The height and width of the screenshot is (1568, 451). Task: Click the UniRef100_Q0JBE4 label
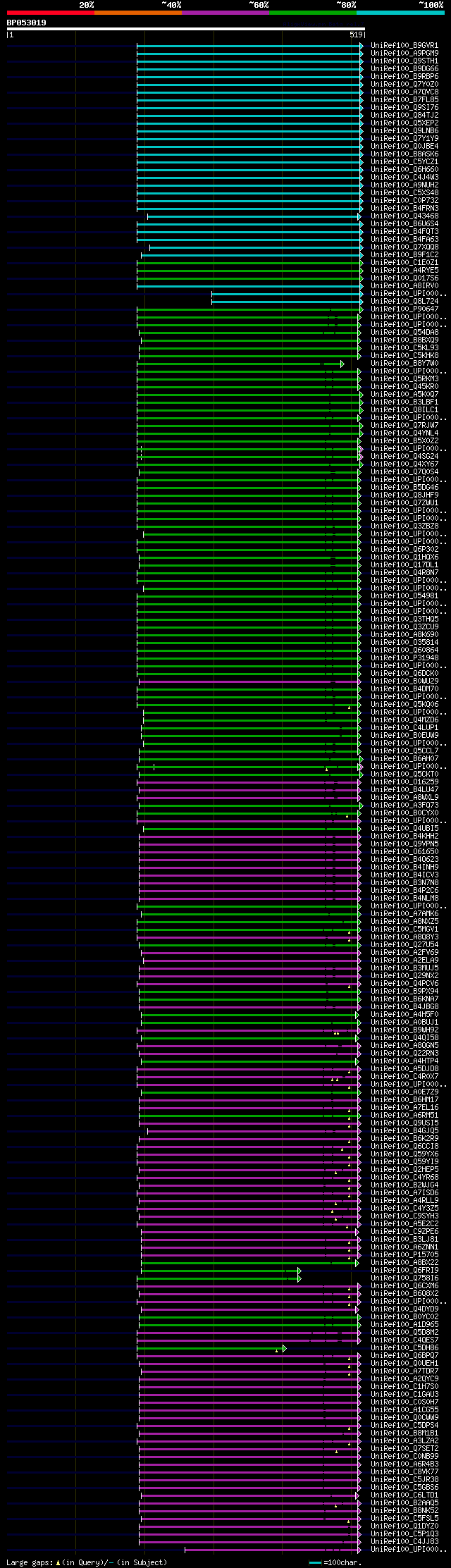(404, 147)
